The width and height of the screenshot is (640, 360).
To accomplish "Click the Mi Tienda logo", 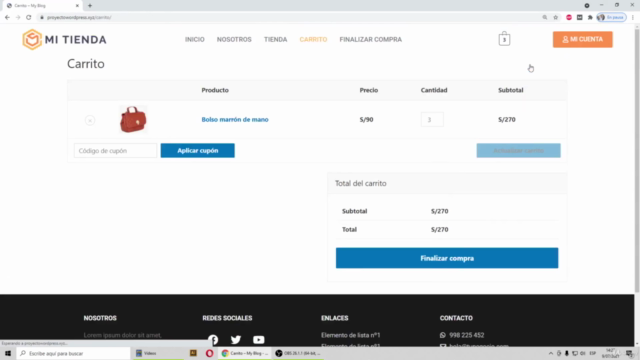I will pos(64,40).
